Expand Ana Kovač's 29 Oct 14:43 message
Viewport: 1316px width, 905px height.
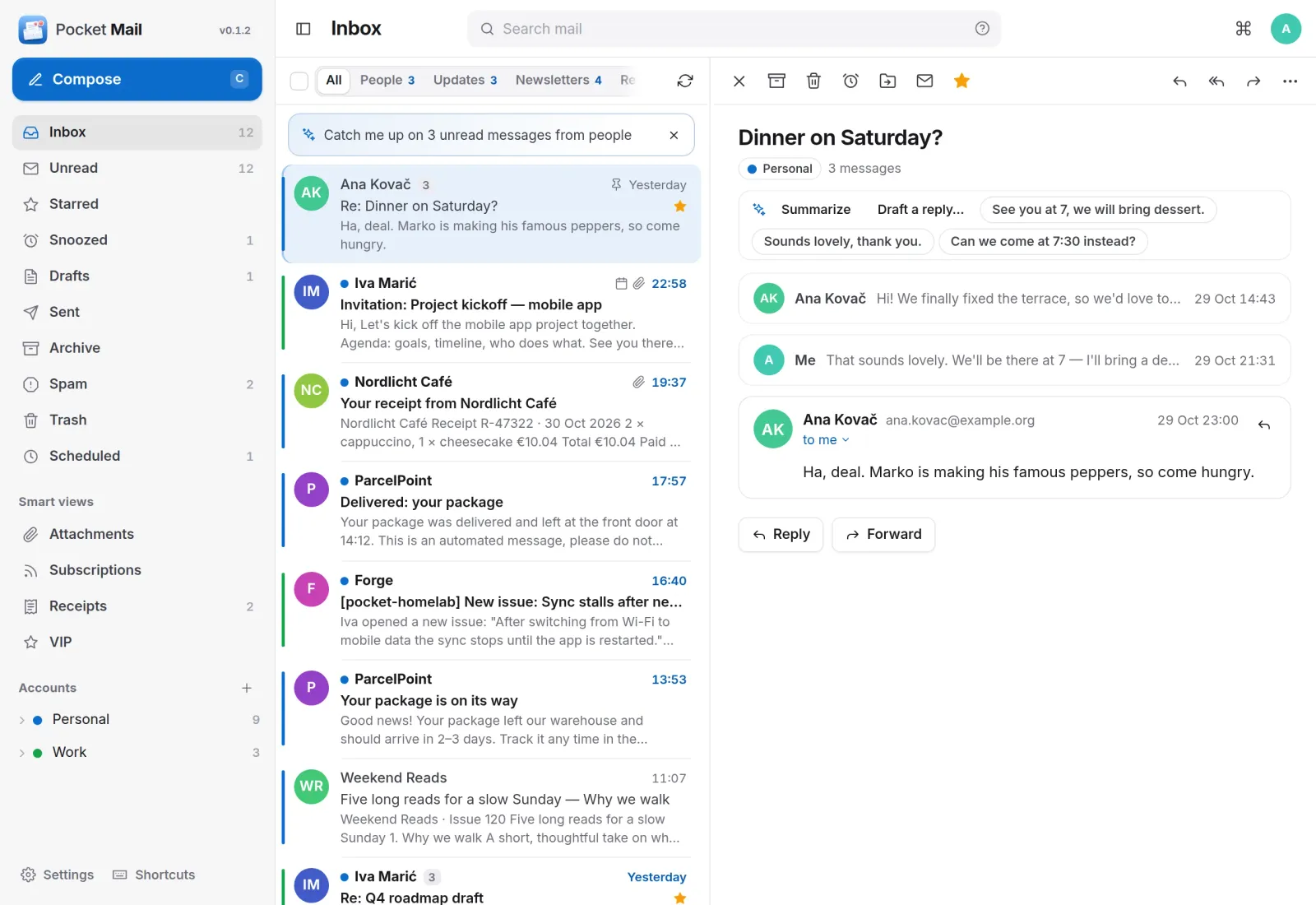pyautogui.click(x=1014, y=299)
